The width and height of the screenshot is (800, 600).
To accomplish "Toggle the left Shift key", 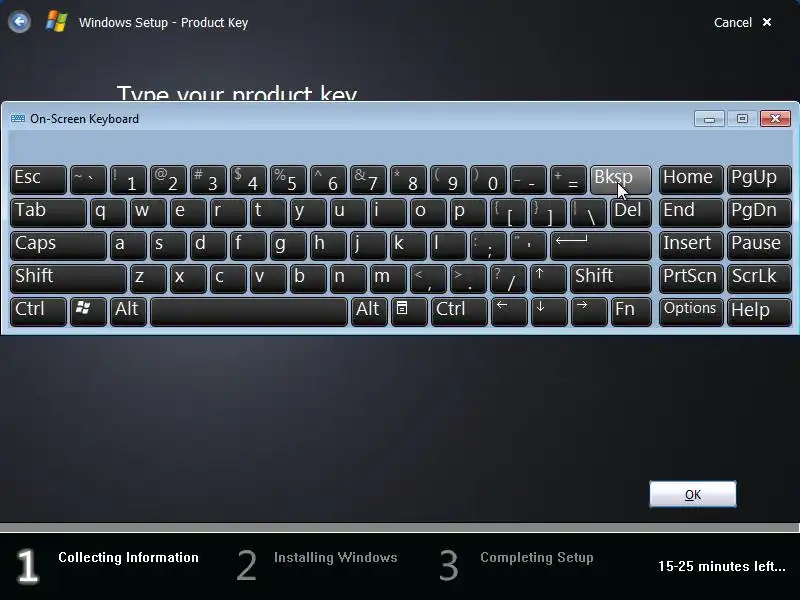I will pyautogui.click(x=68, y=279).
